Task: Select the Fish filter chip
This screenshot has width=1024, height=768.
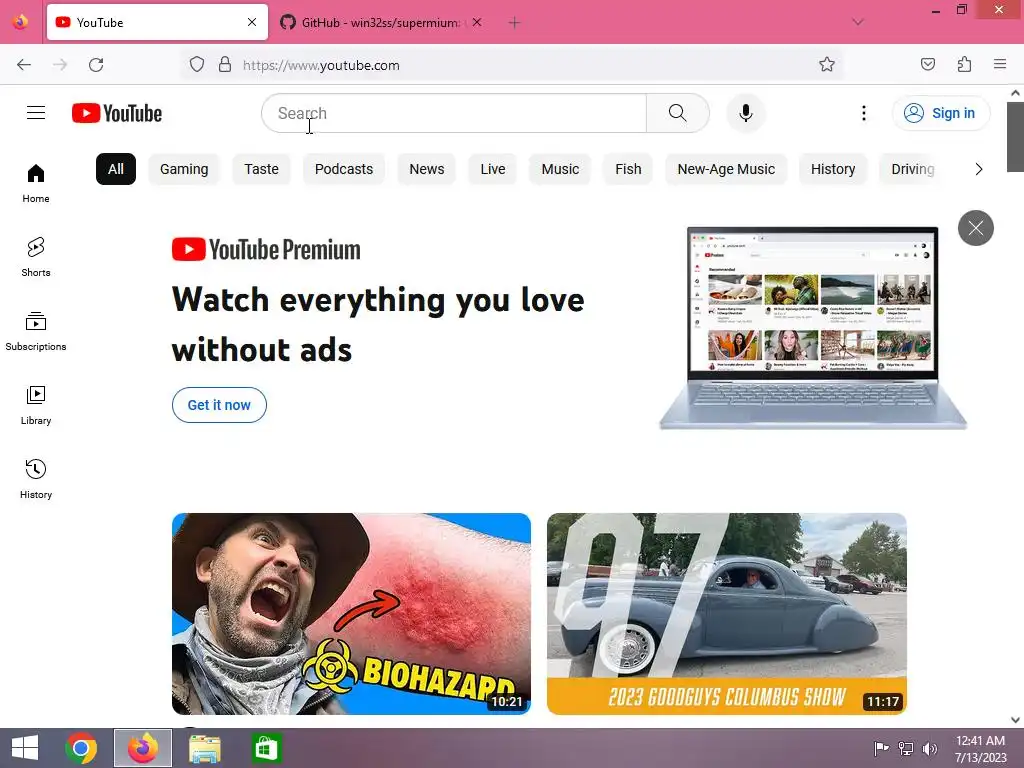Action: 628,169
